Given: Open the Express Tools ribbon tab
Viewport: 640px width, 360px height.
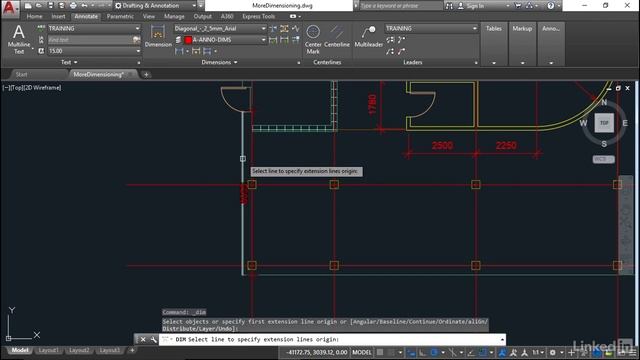Looking at the screenshot, I should click(x=258, y=16).
